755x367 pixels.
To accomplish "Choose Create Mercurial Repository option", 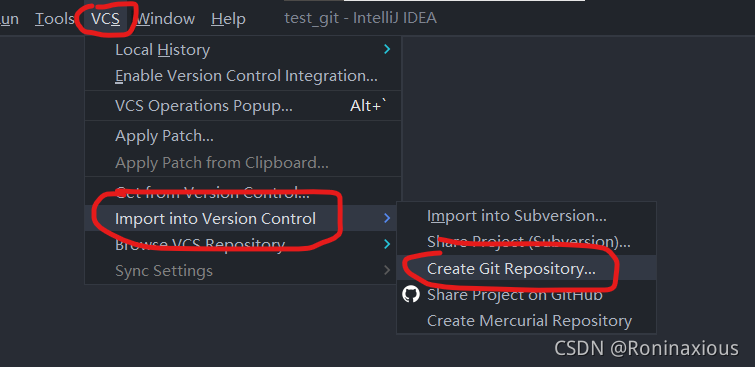I will click(x=526, y=320).
